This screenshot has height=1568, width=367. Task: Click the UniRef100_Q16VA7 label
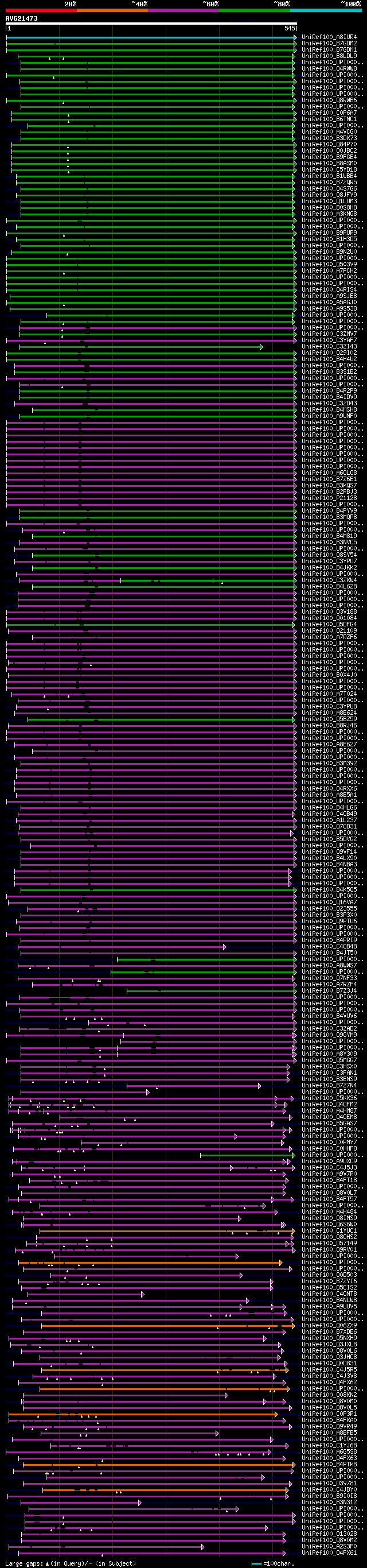point(329,903)
